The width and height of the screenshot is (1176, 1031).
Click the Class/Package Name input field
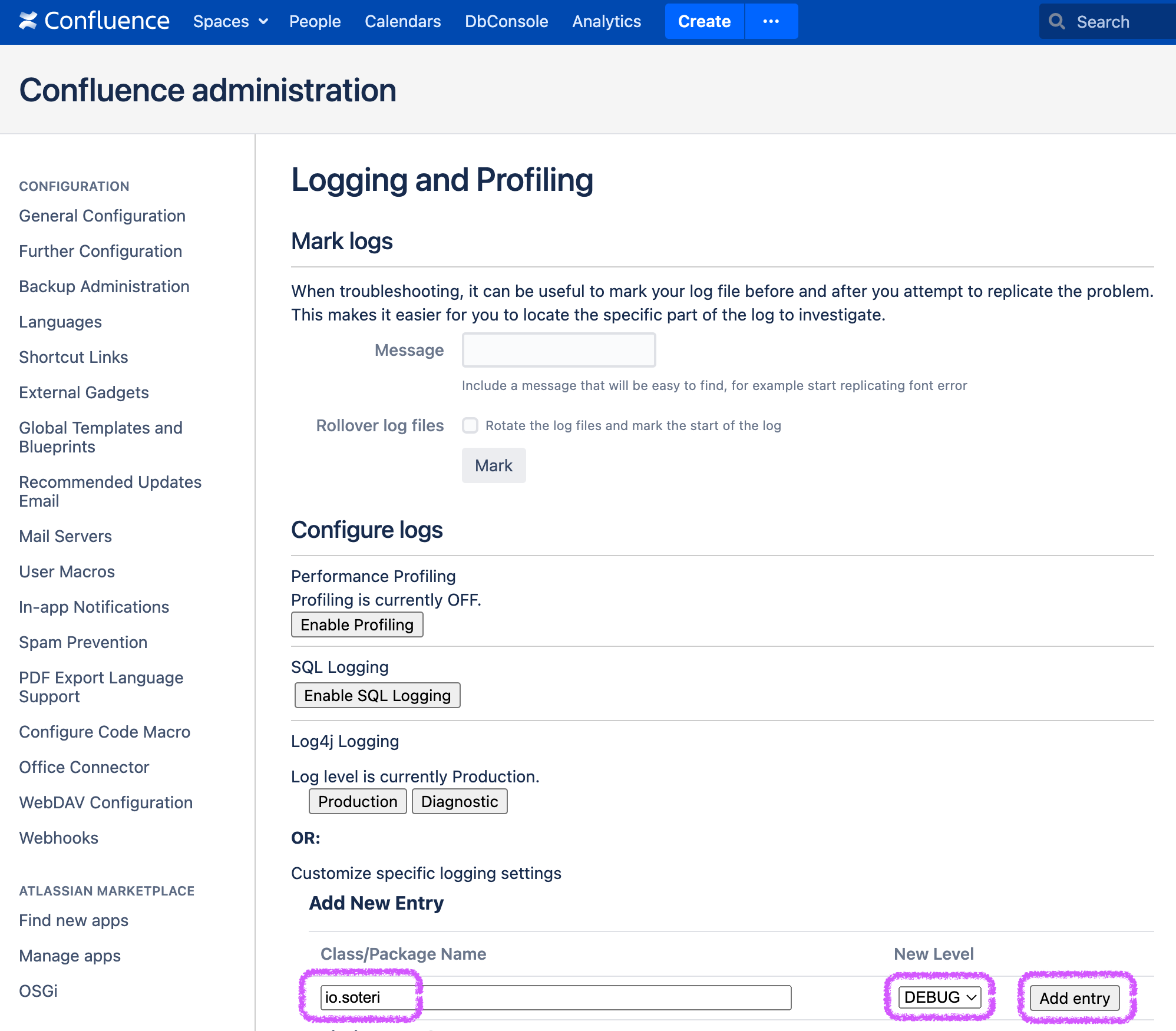pos(555,997)
